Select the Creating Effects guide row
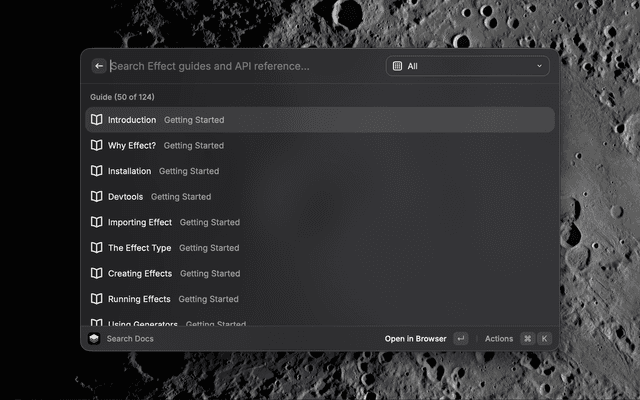The width and height of the screenshot is (640, 400). coord(320,273)
